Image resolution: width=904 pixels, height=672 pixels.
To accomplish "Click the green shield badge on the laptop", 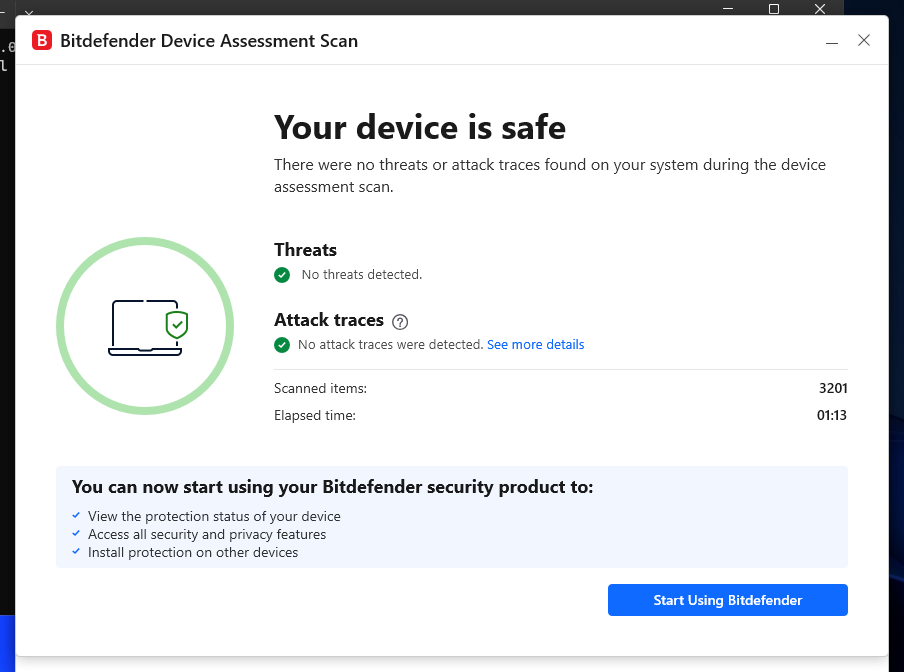I will pyautogui.click(x=176, y=324).
